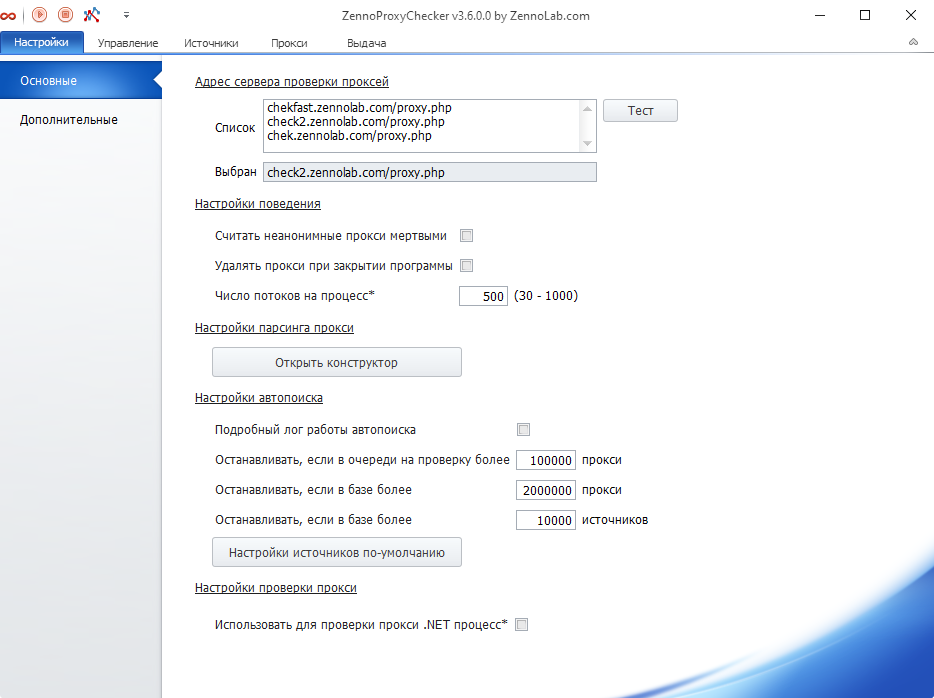Toggle 'Подробный лог работы автопоиска'
Screen dimensions: 934x698
[523, 429]
